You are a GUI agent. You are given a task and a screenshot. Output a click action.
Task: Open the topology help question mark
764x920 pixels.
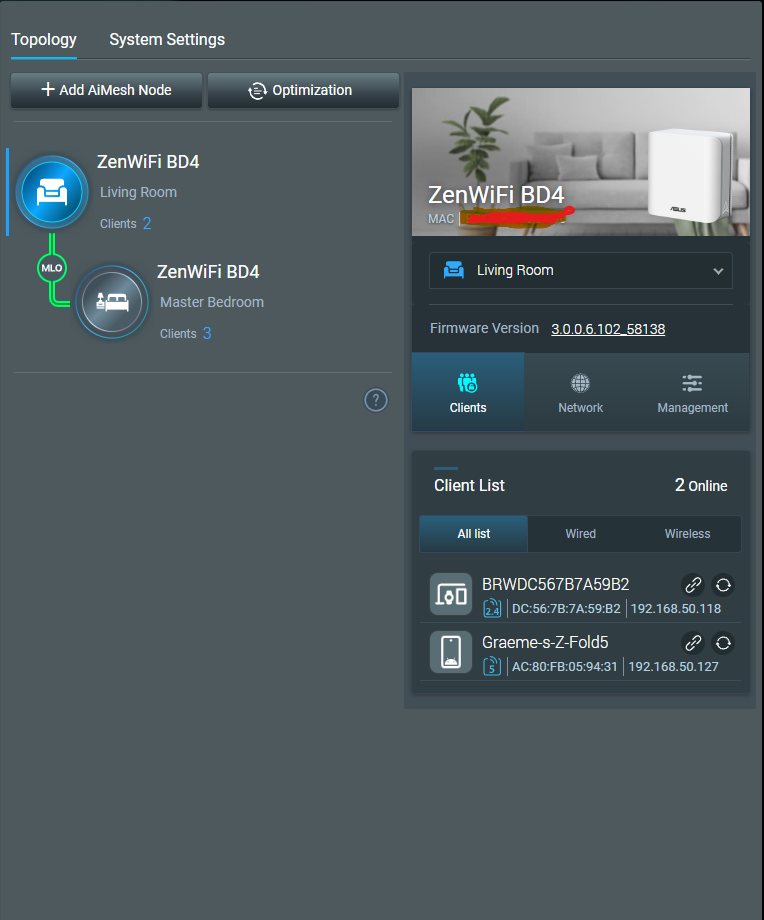[376, 400]
